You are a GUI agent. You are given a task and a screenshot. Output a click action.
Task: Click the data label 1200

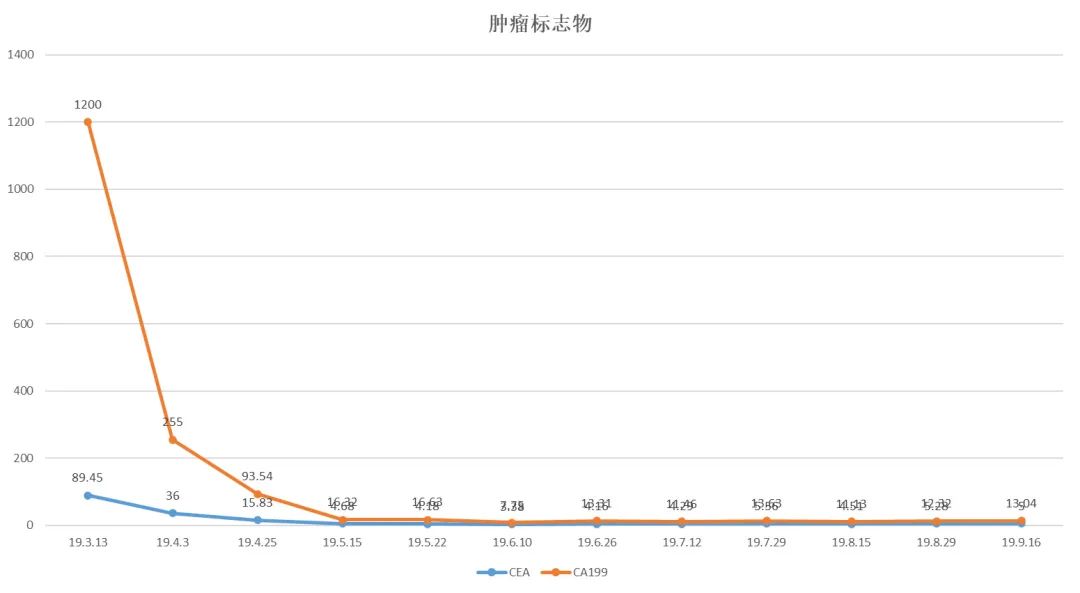click(88, 105)
